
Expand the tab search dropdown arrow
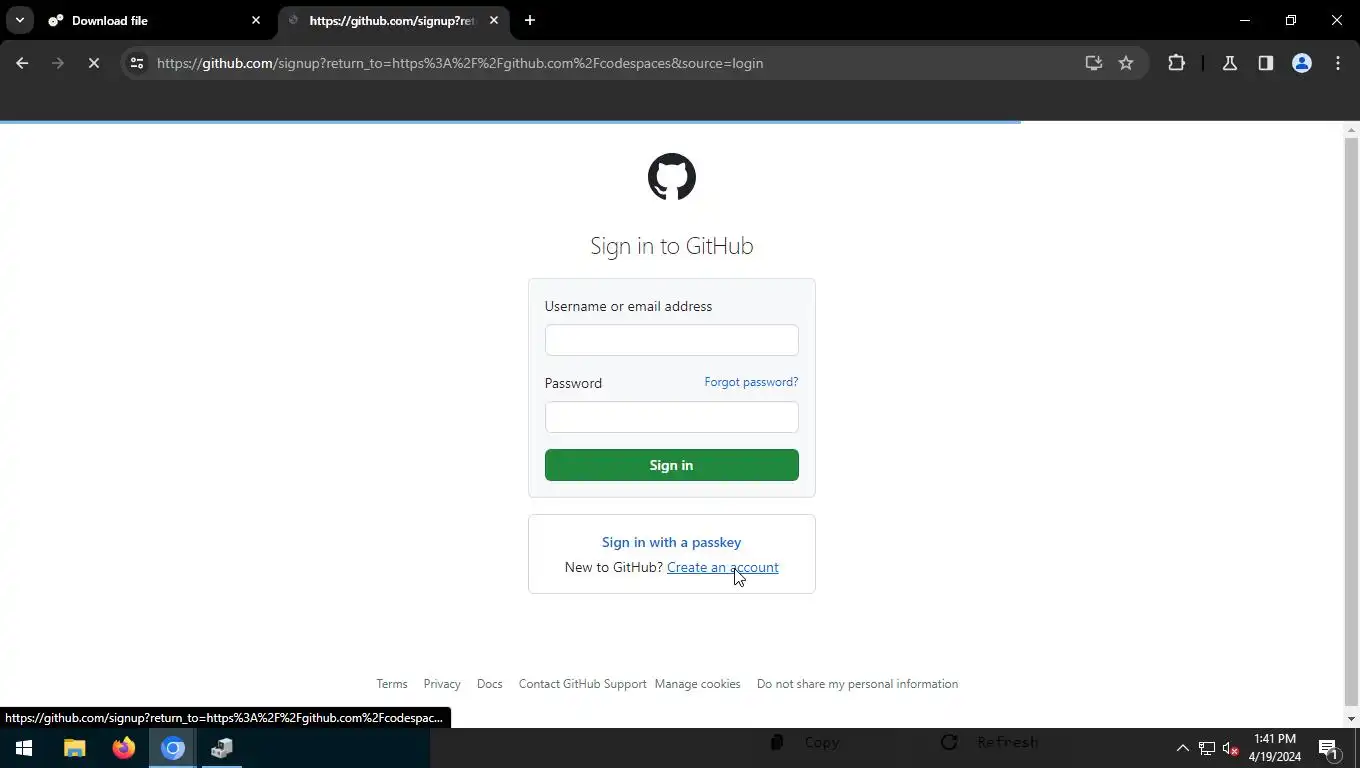point(19,20)
